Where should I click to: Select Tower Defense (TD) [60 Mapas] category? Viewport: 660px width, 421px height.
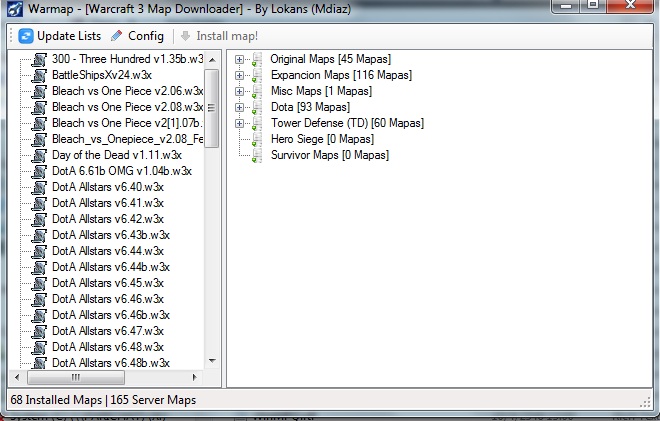[x=347, y=123]
